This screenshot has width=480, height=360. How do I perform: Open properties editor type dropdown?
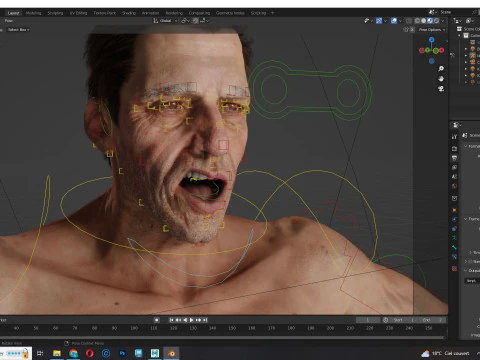click(457, 125)
